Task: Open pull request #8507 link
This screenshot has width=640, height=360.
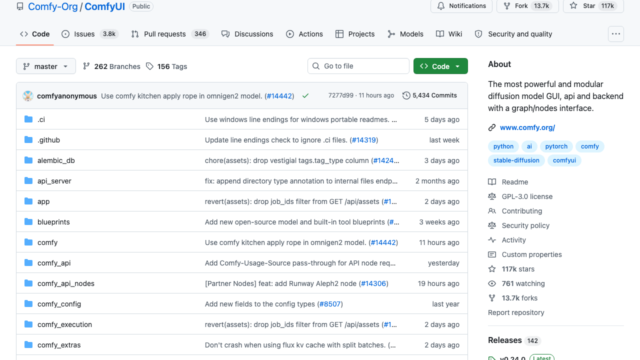Action: [330, 304]
